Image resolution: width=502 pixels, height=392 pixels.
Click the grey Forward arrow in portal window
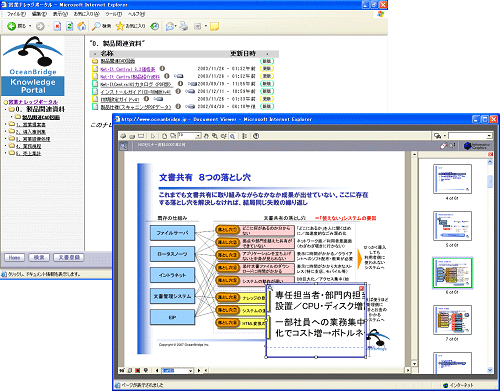(x=40, y=26)
